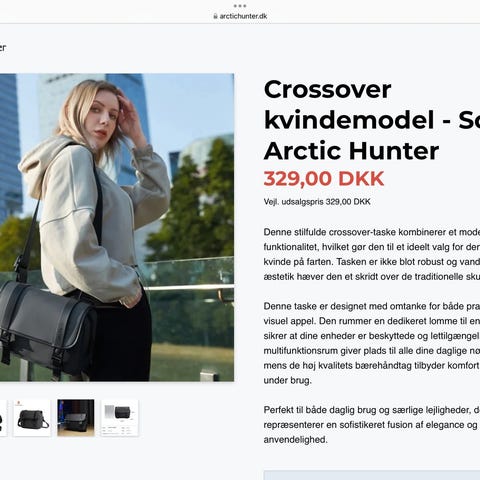Click the padlock icon beside arctichunter.dk
Viewport: 480px width, 480px height.
[x=215, y=16]
